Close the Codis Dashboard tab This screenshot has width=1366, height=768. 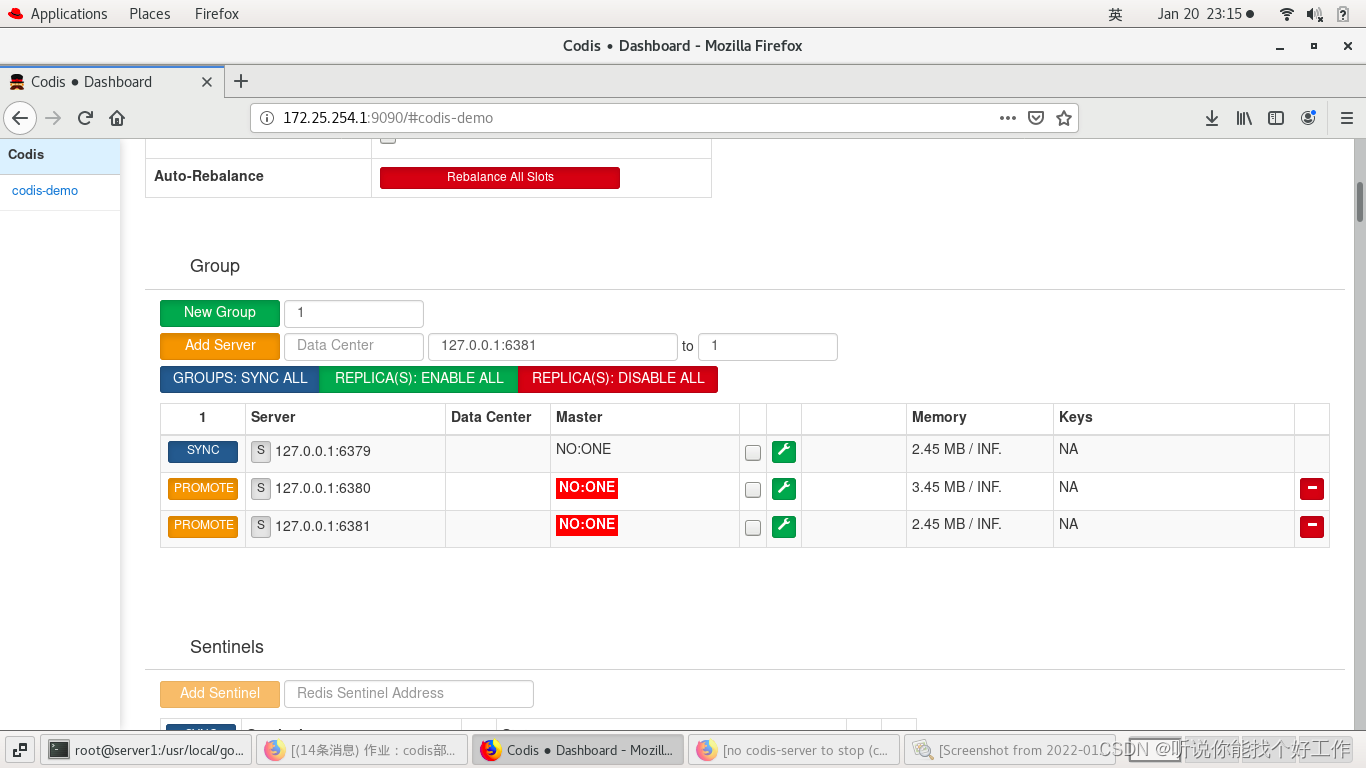click(x=207, y=82)
